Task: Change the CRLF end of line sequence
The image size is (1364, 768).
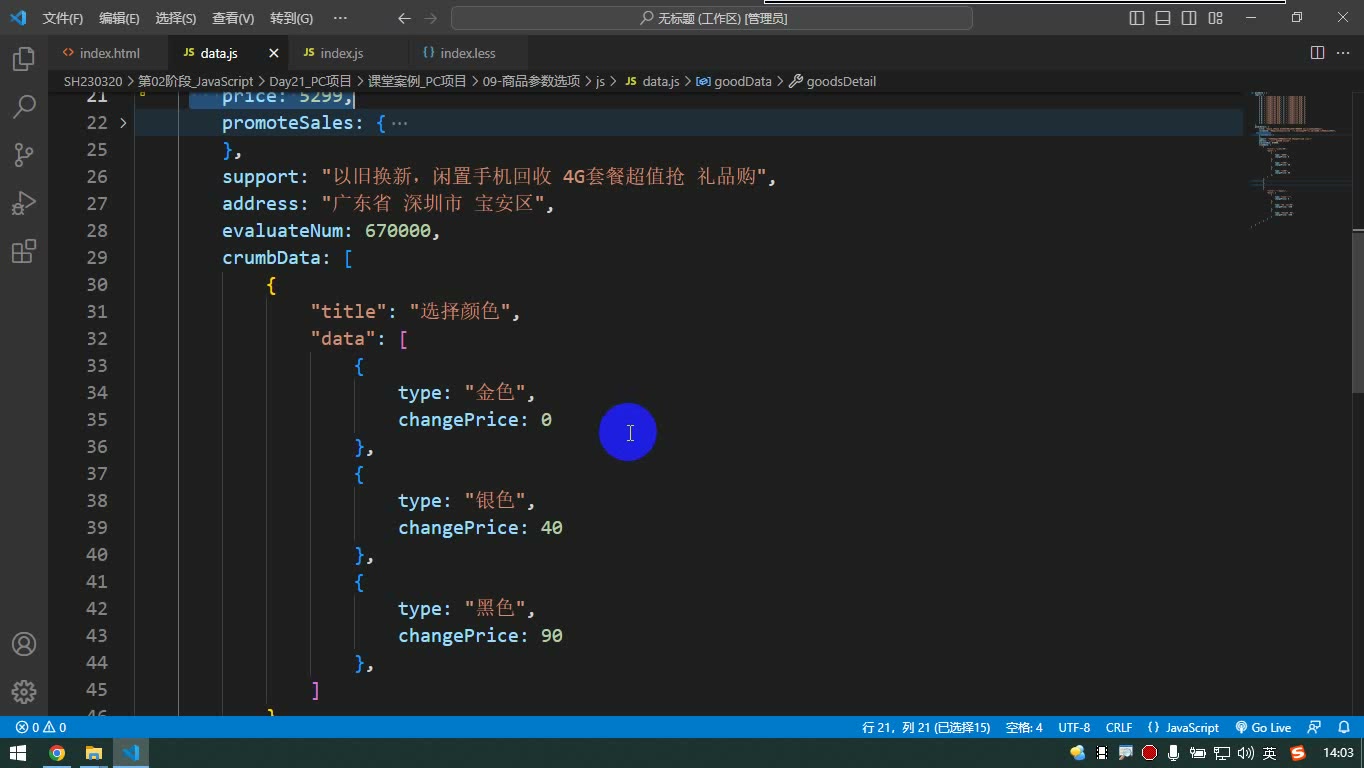Action: (x=1119, y=727)
